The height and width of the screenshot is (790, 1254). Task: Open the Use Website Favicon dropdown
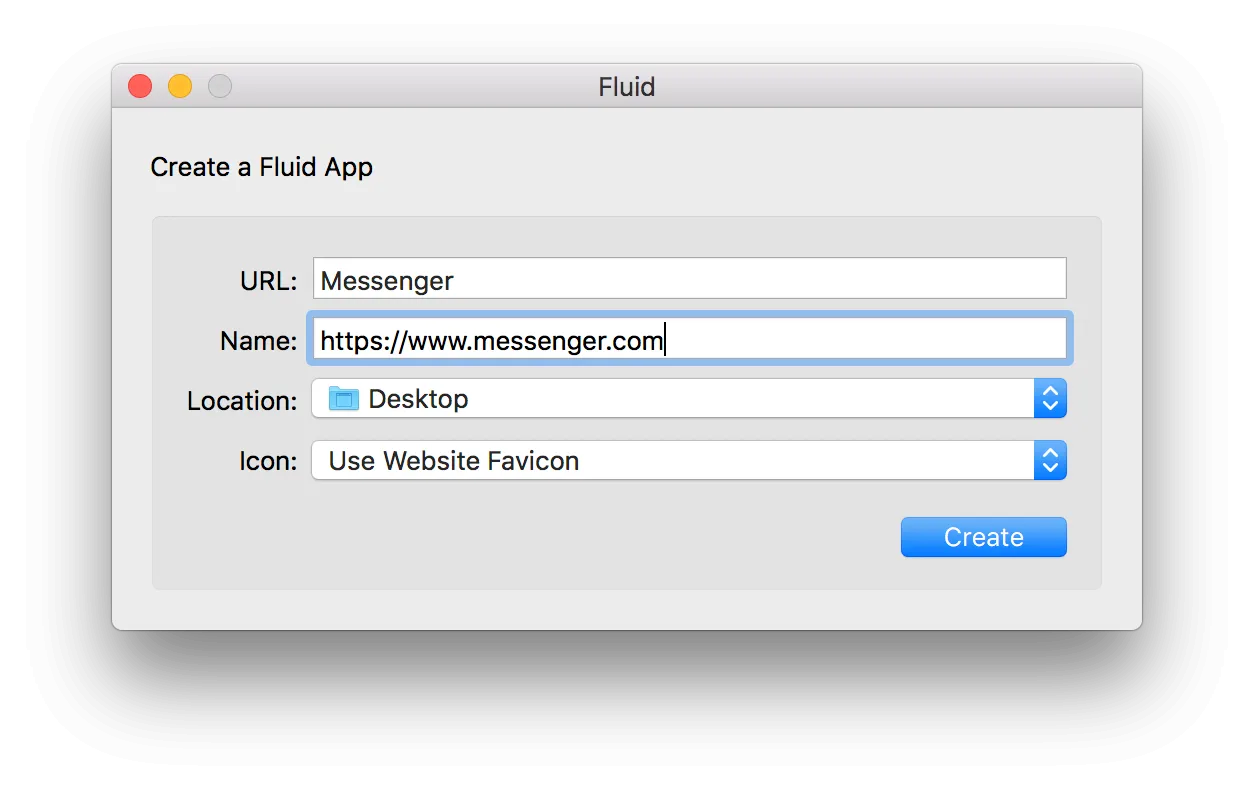tap(689, 460)
